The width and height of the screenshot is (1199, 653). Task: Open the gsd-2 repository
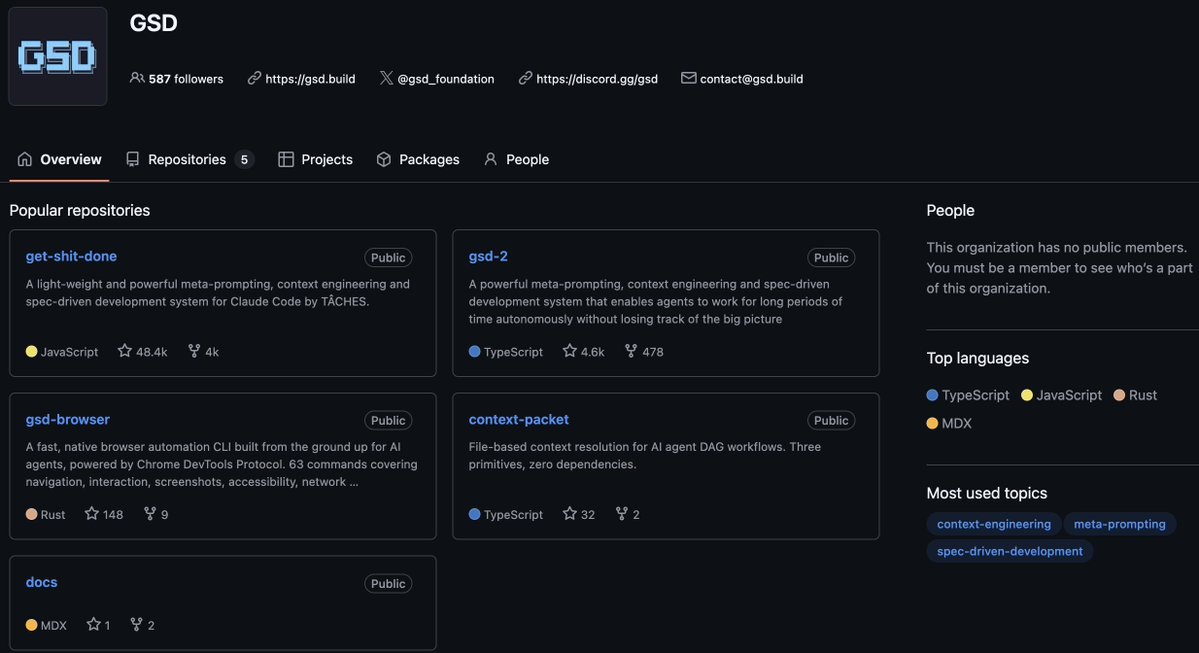pos(488,256)
